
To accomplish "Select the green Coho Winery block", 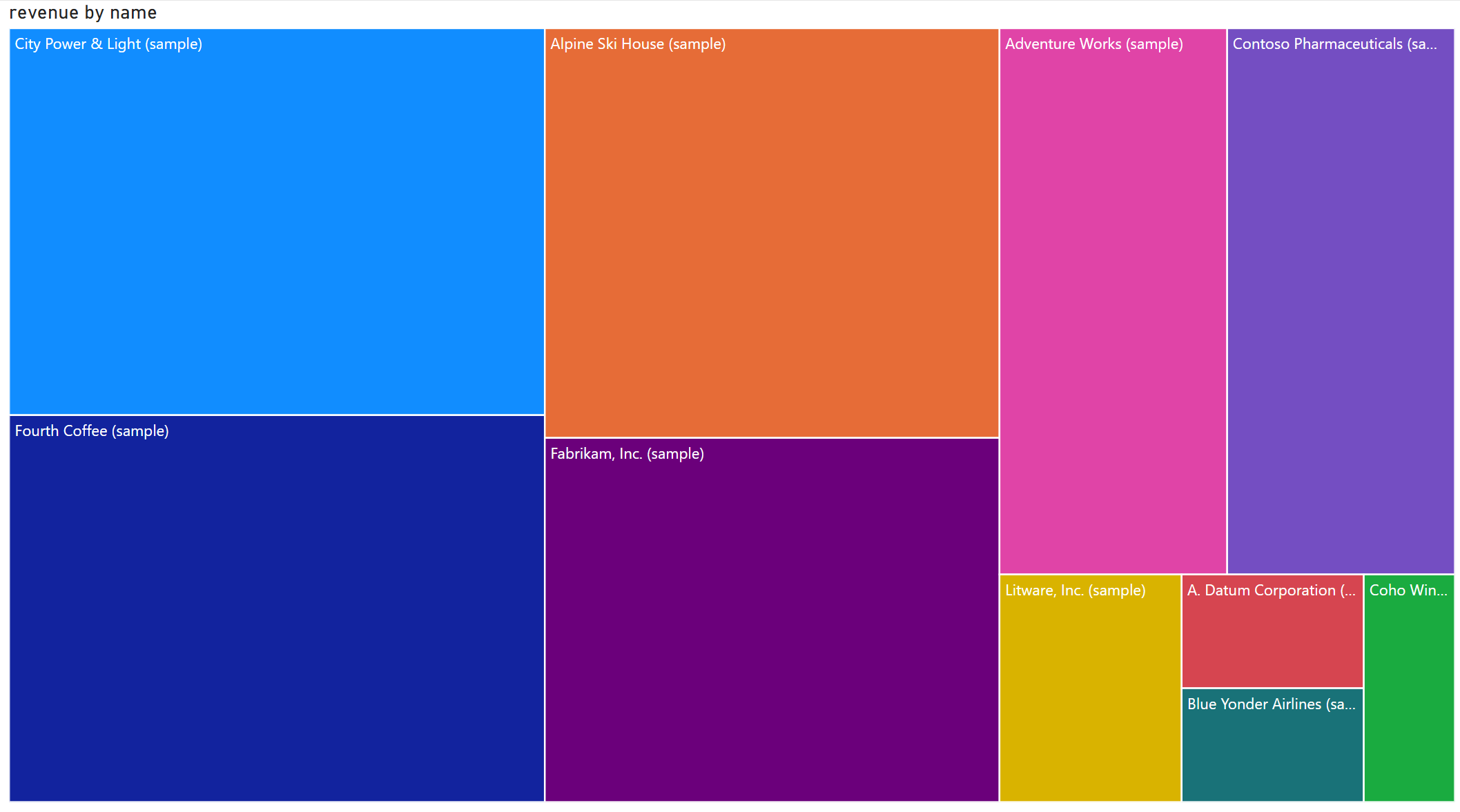I will [1411, 690].
